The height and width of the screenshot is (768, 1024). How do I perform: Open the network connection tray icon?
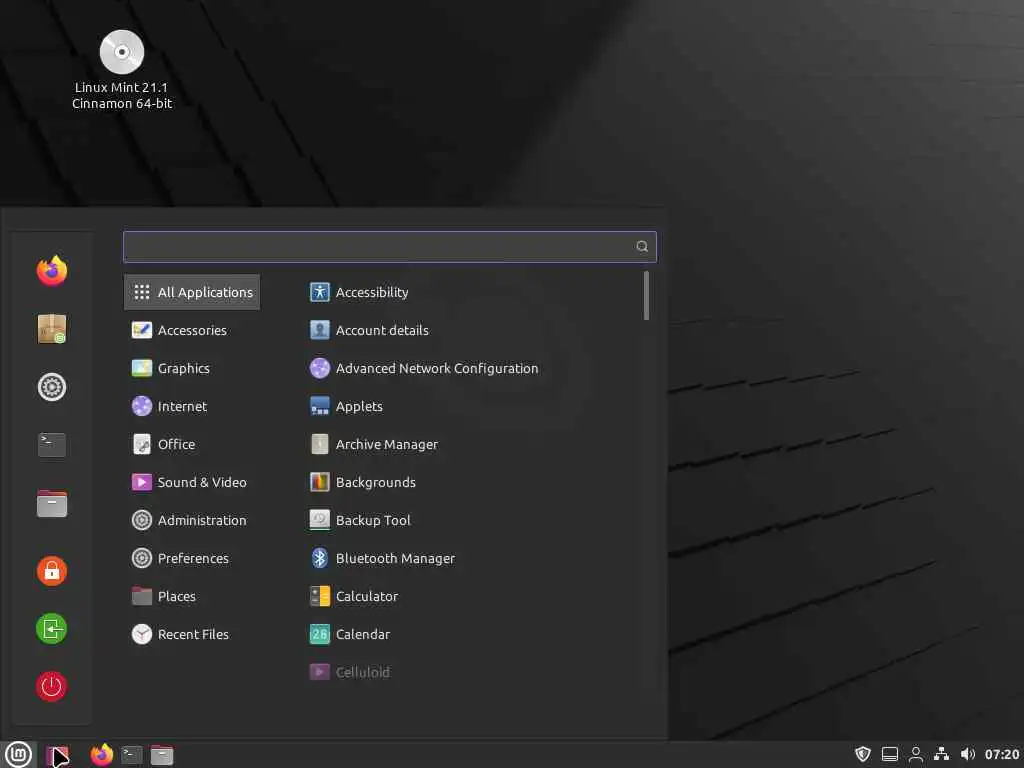[x=941, y=754]
